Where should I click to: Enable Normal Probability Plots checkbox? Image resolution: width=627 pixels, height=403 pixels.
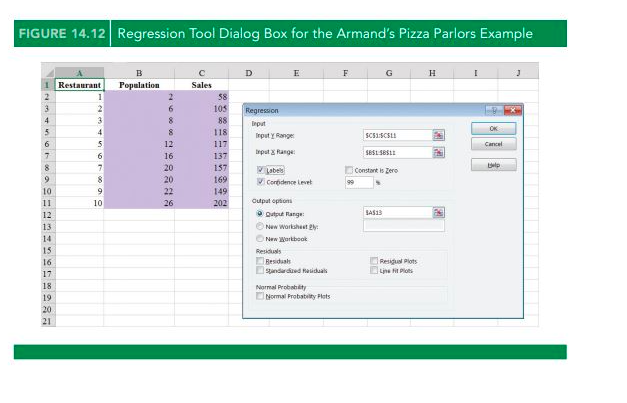(260, 296)
